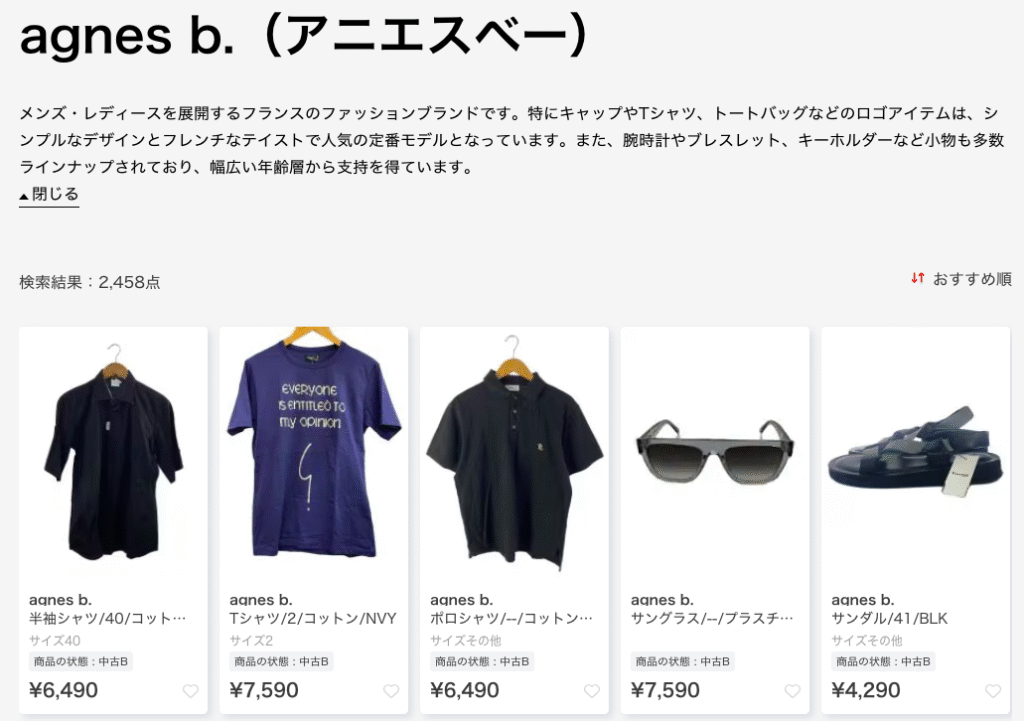Viewport: 1024px width, 721px height.
Task: Like the black polo shirt with its heart icon
Action: pyautogui.click(x=592, y=691)
